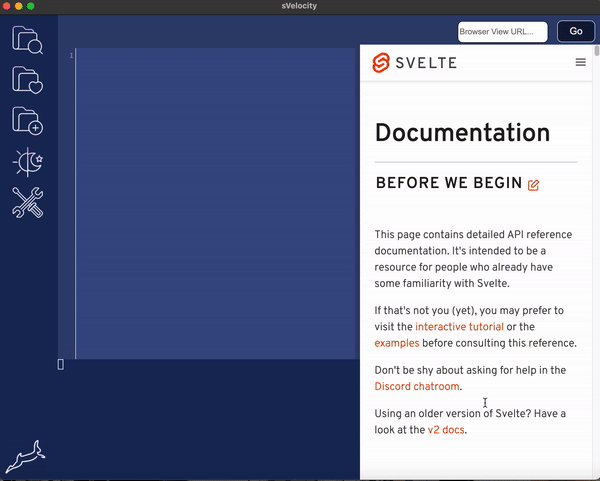
Task: Minimize the window with yellow button
Action: [x=19, y=6]
